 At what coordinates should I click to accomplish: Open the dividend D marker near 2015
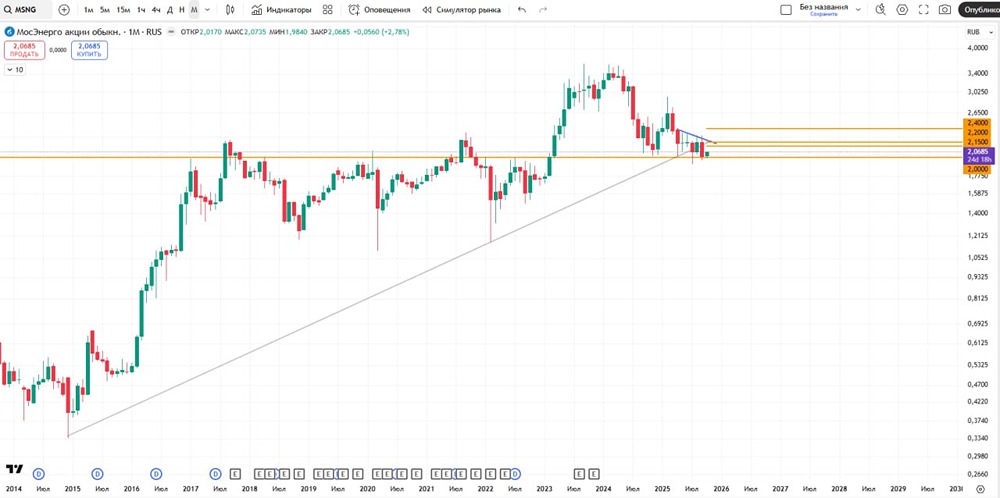pyautogui.click(x=97, y=474)
